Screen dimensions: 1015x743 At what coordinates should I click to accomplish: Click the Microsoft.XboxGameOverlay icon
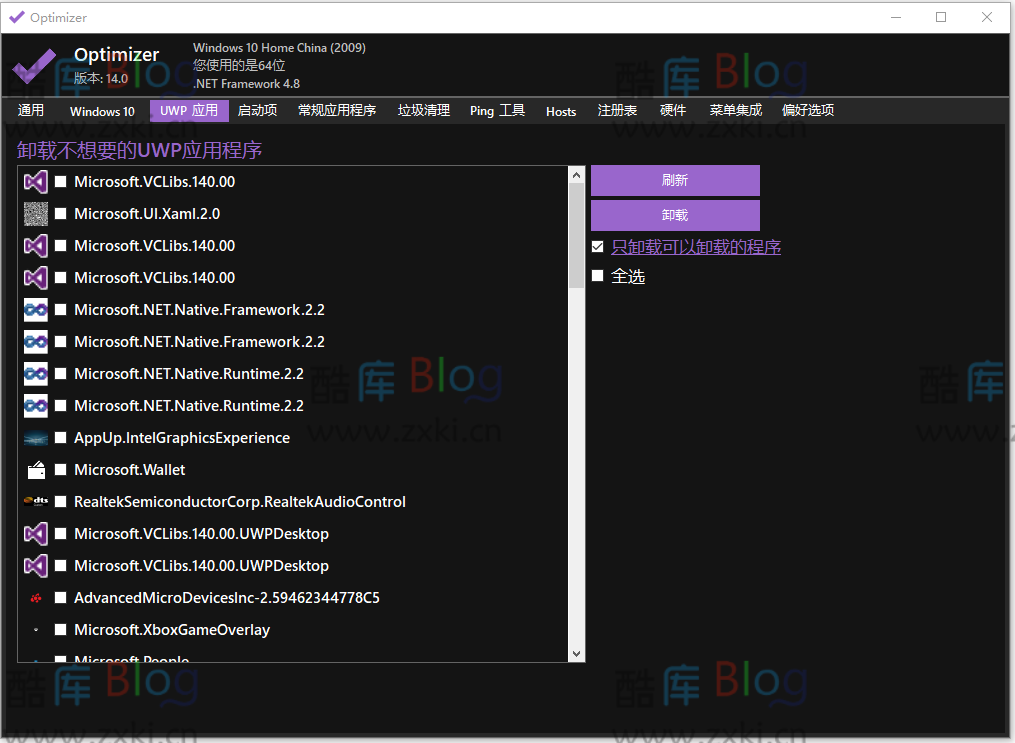tap(35, 629)
